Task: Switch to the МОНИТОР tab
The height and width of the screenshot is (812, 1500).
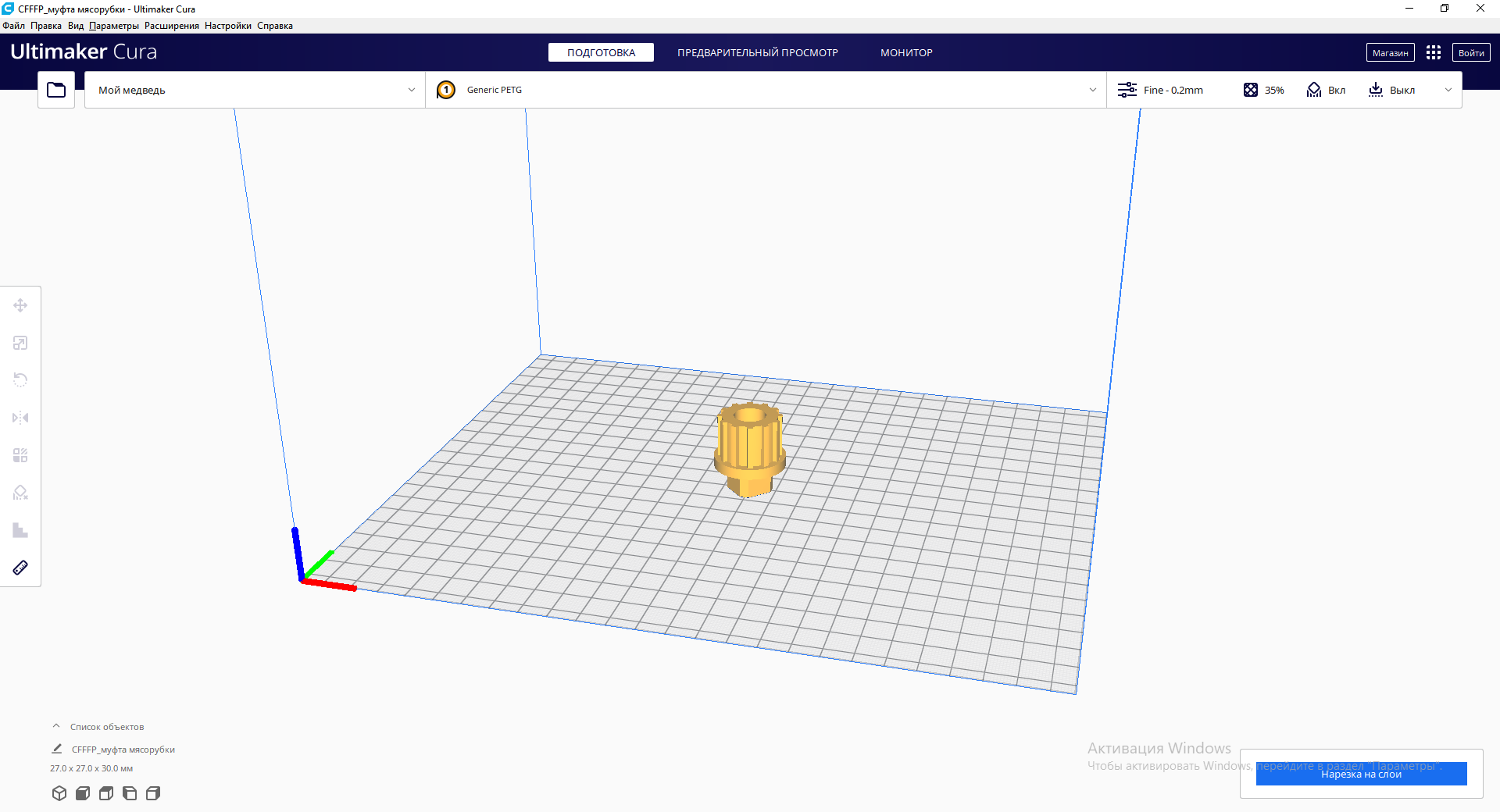Action: [906, 52]
